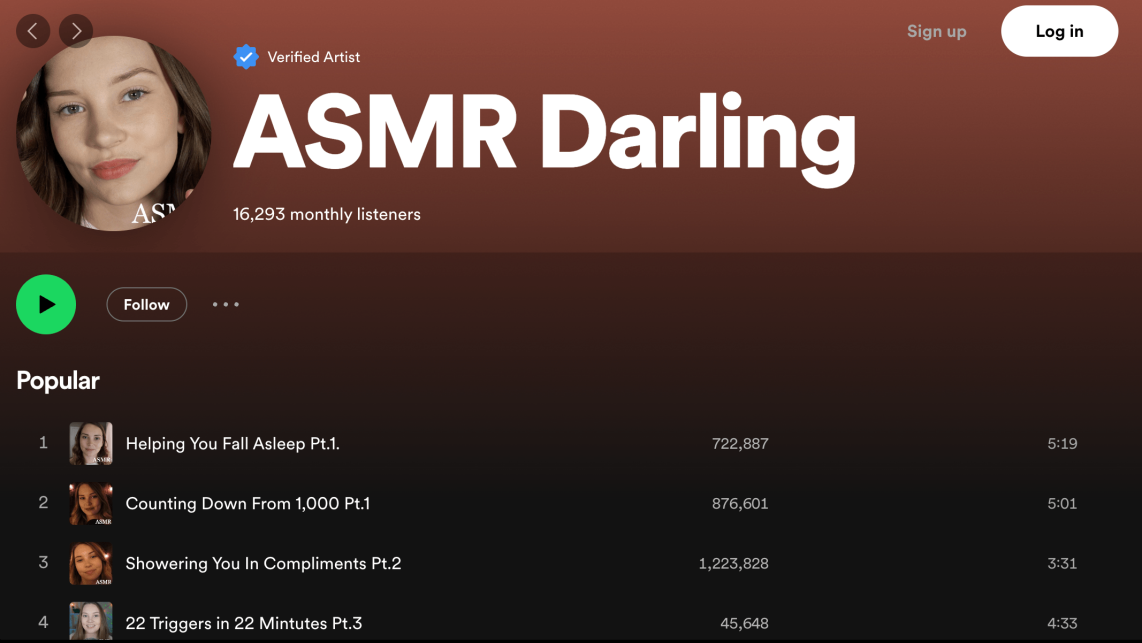Click the Sign up link
Screen dimensions: 1142x643
(x=936, y=31)
